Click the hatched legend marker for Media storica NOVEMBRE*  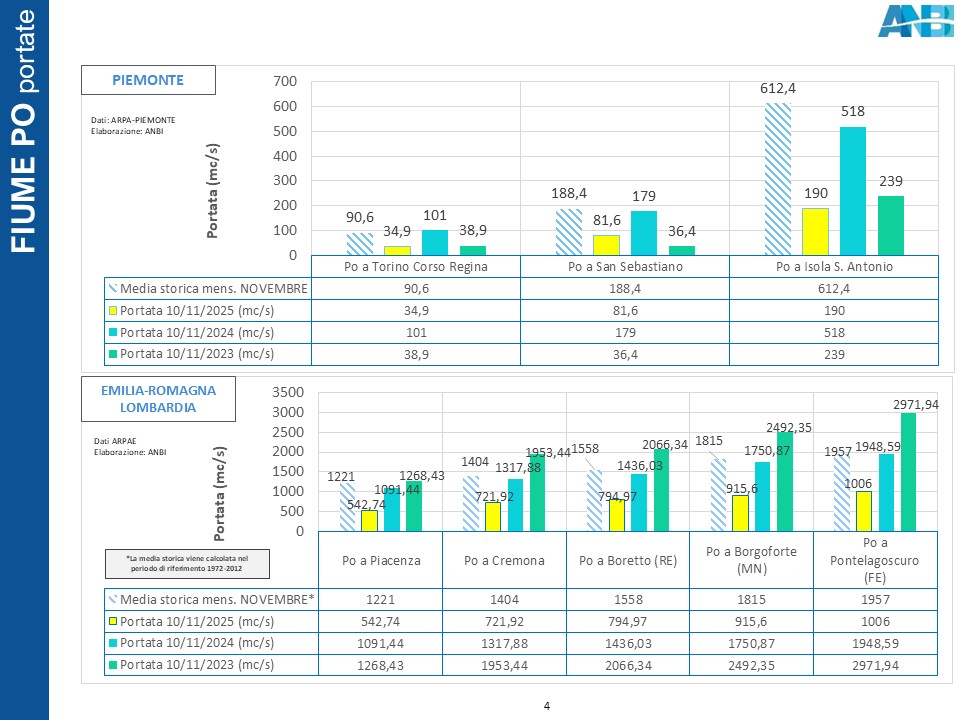click(112, 599)
